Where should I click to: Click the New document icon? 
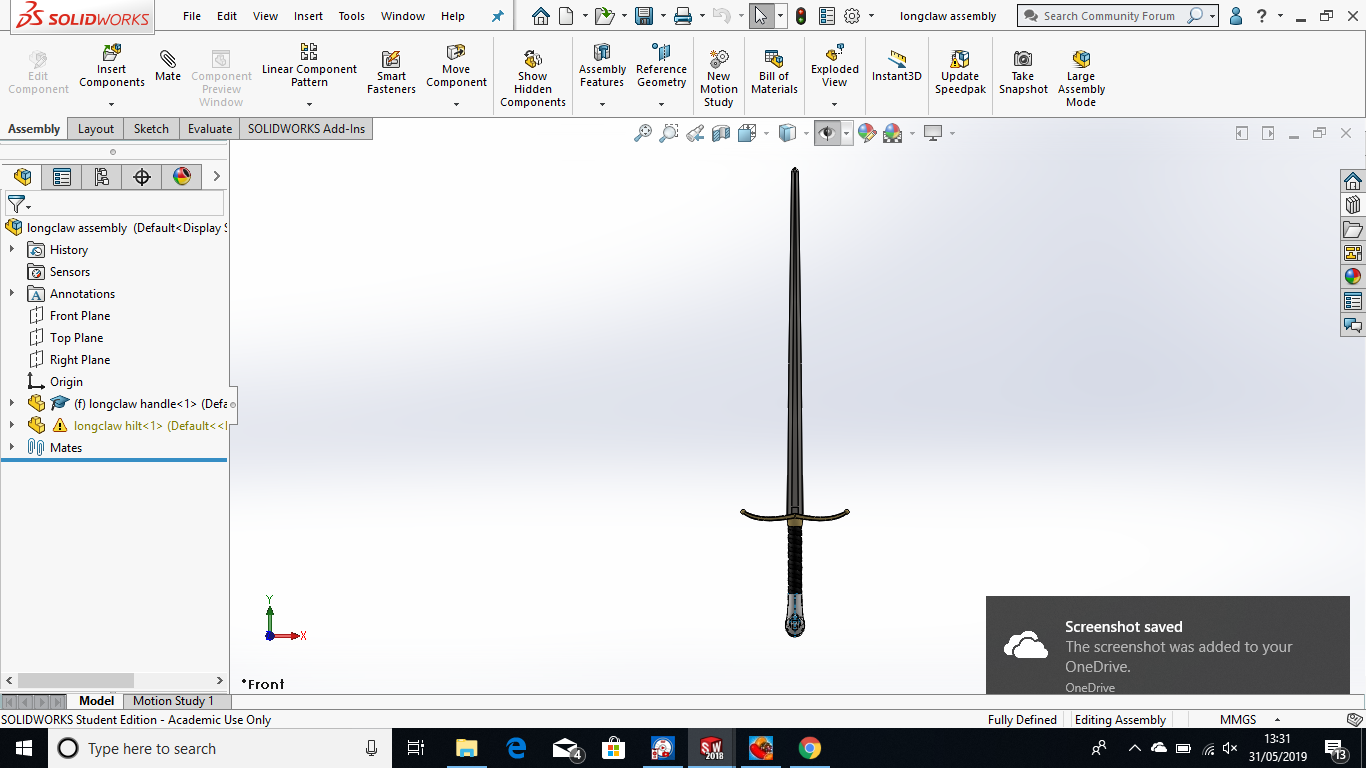(567, 16)
